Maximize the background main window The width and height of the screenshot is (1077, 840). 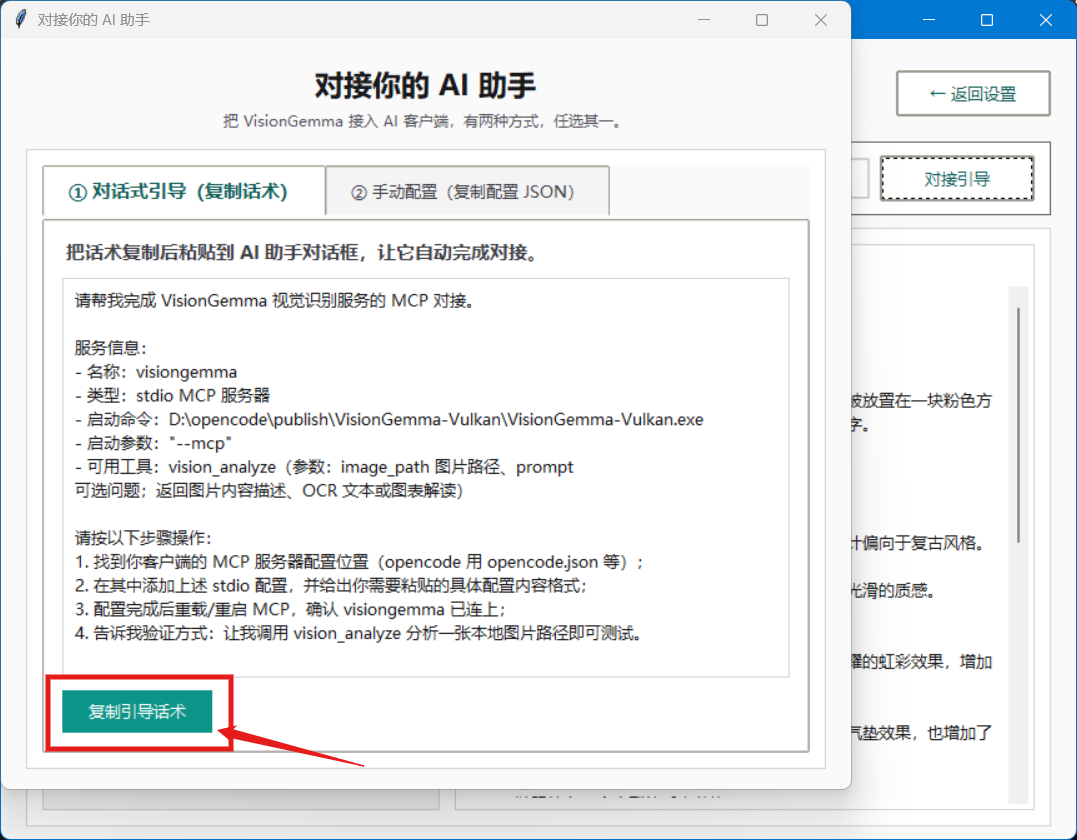point(987,20)
